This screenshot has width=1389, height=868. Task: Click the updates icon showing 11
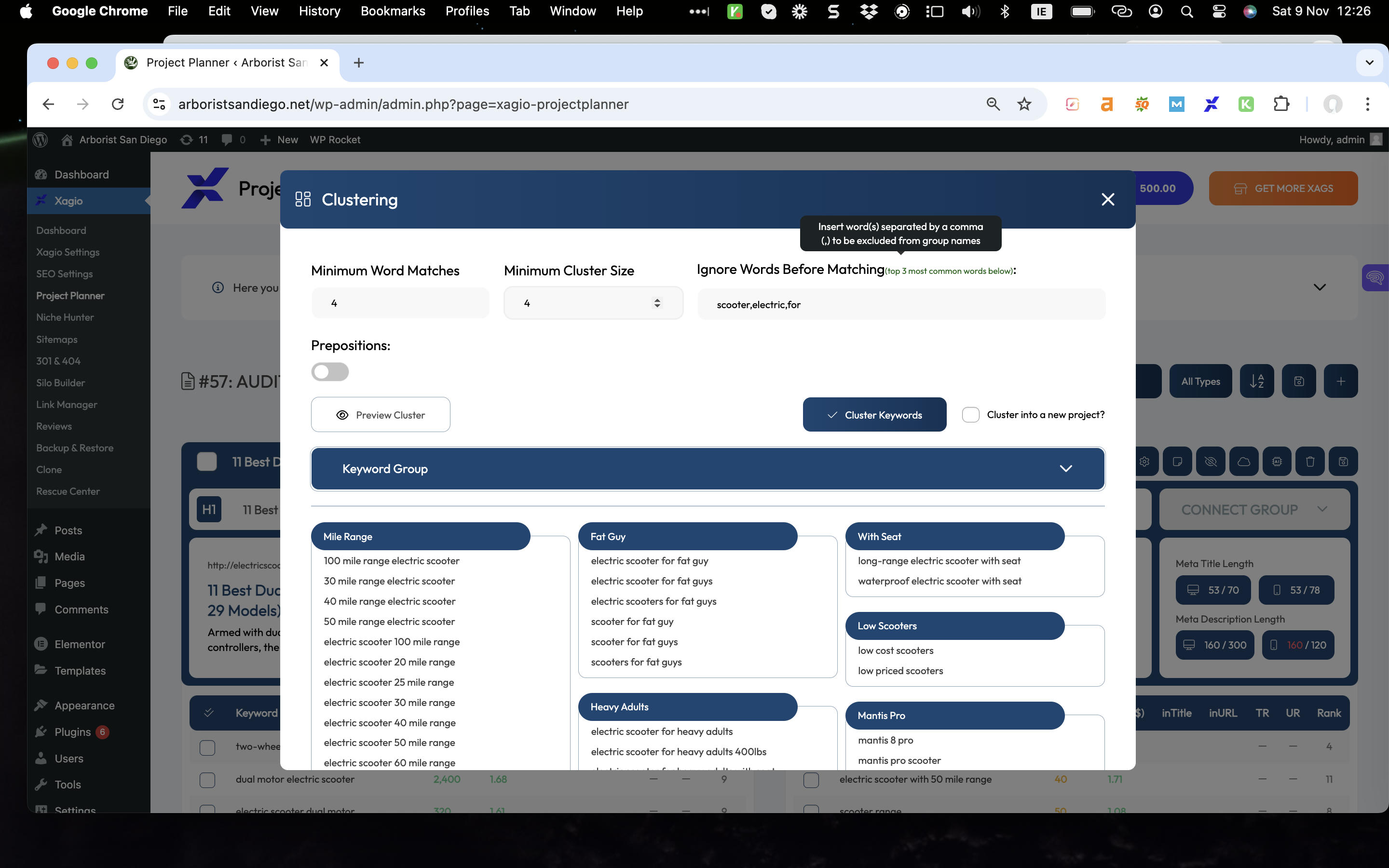tap(194, 139)
